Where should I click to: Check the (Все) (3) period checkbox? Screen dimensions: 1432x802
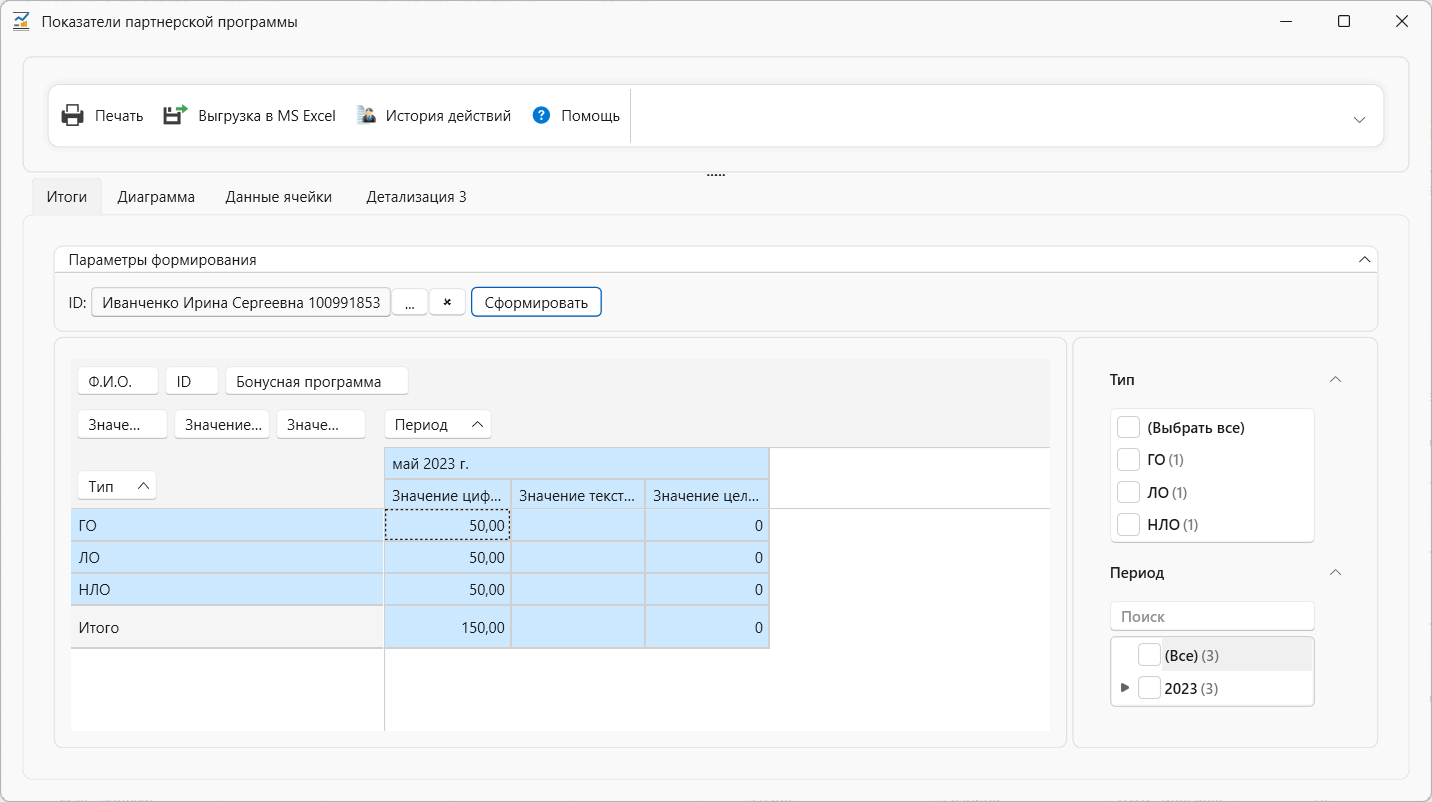(1149, 655)
